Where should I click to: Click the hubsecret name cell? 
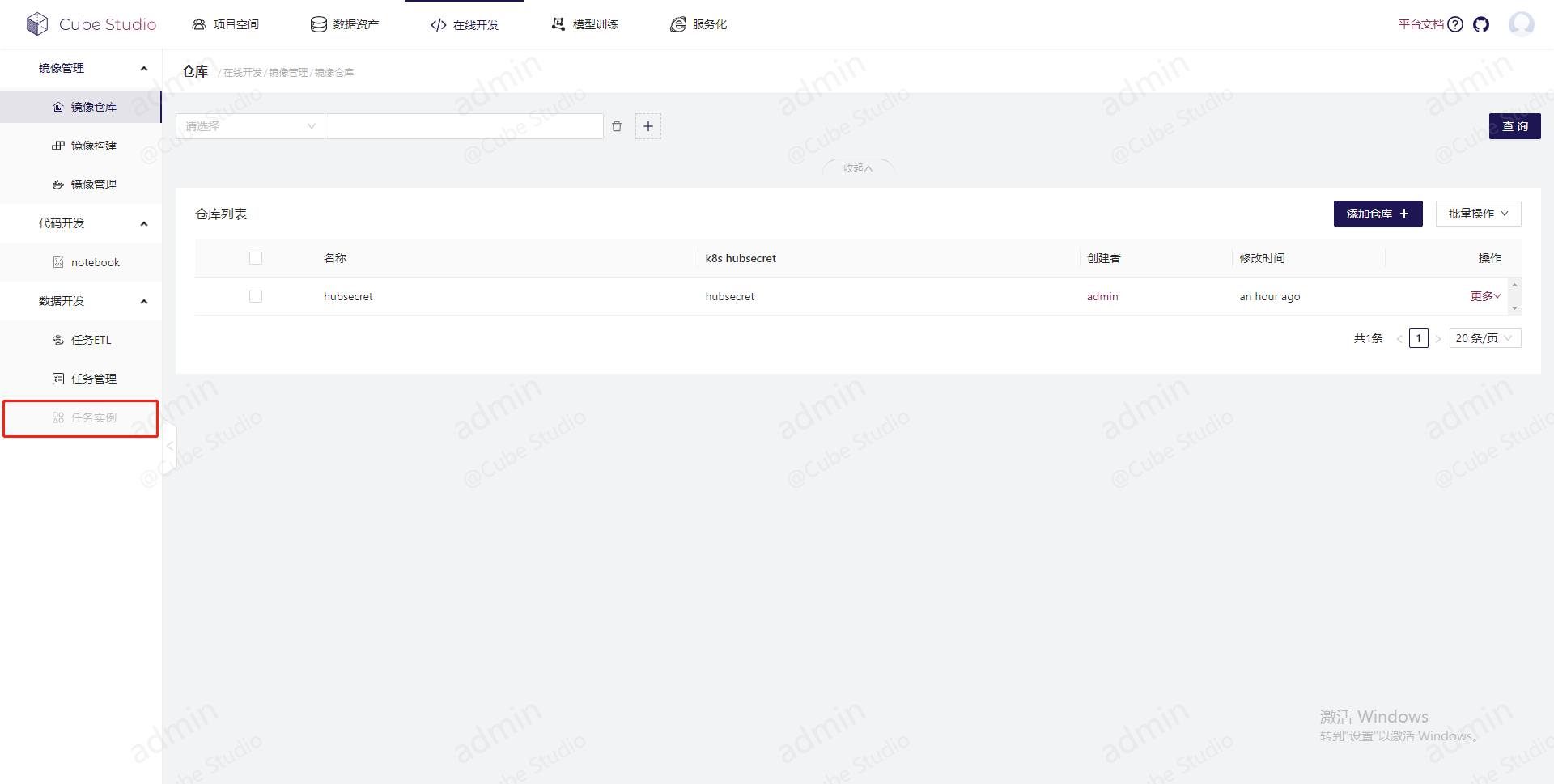coord(348,296)
